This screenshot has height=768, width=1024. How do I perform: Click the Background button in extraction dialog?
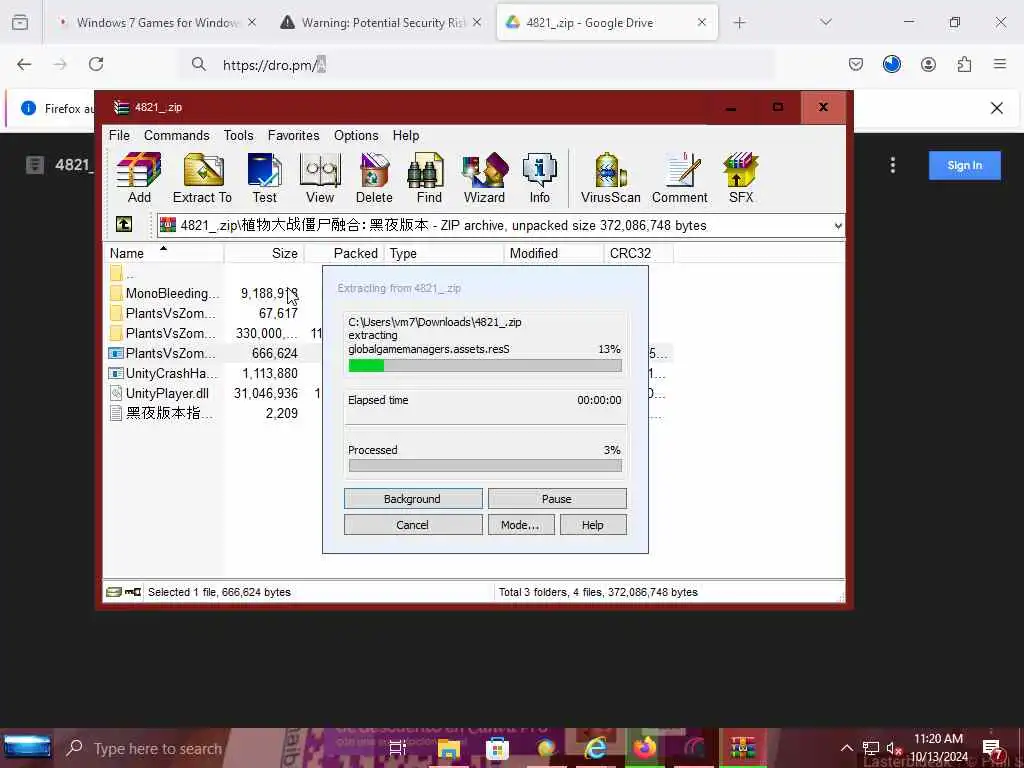(413, 499)
